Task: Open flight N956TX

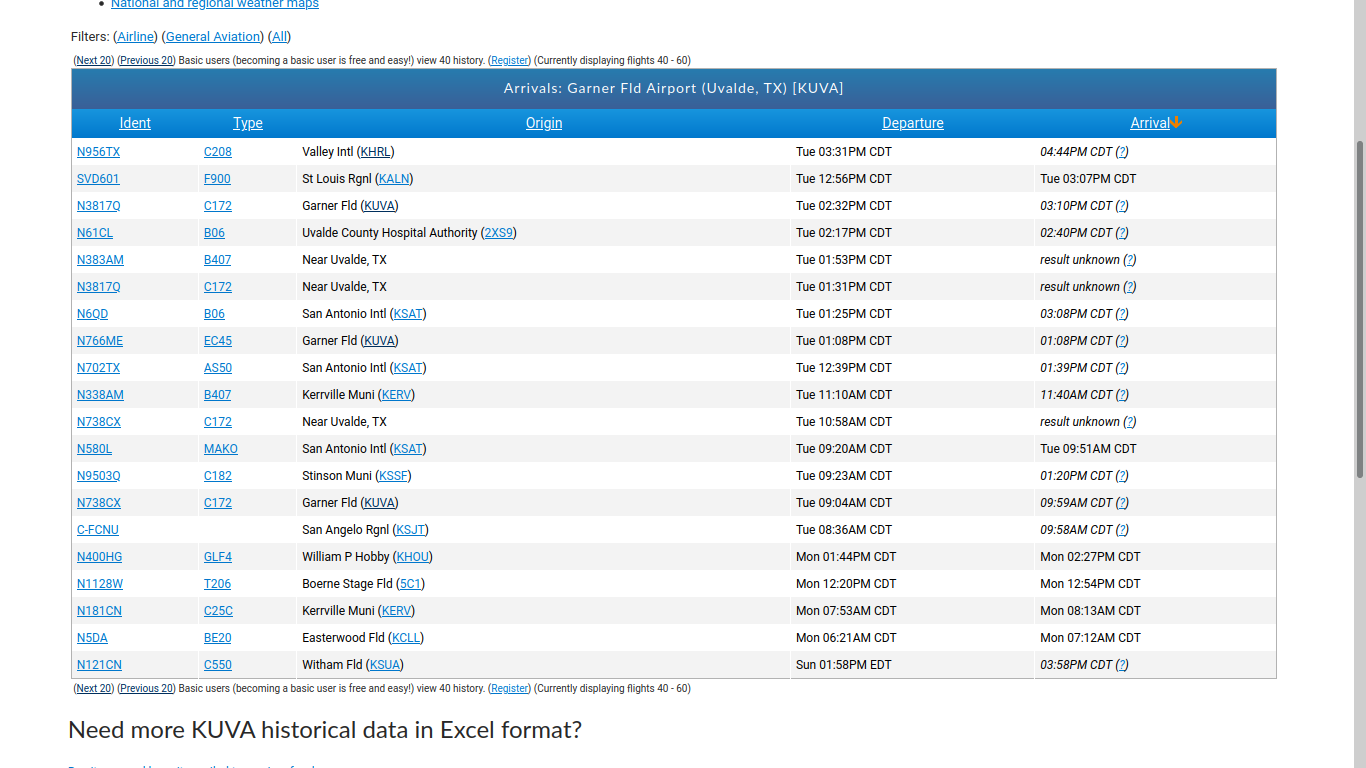Action: tap(98, 152)
